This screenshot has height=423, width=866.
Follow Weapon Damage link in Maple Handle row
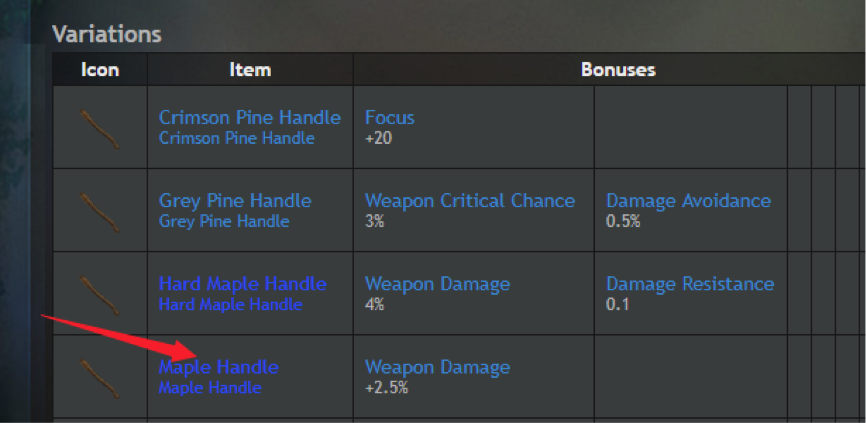coord(437,367)
